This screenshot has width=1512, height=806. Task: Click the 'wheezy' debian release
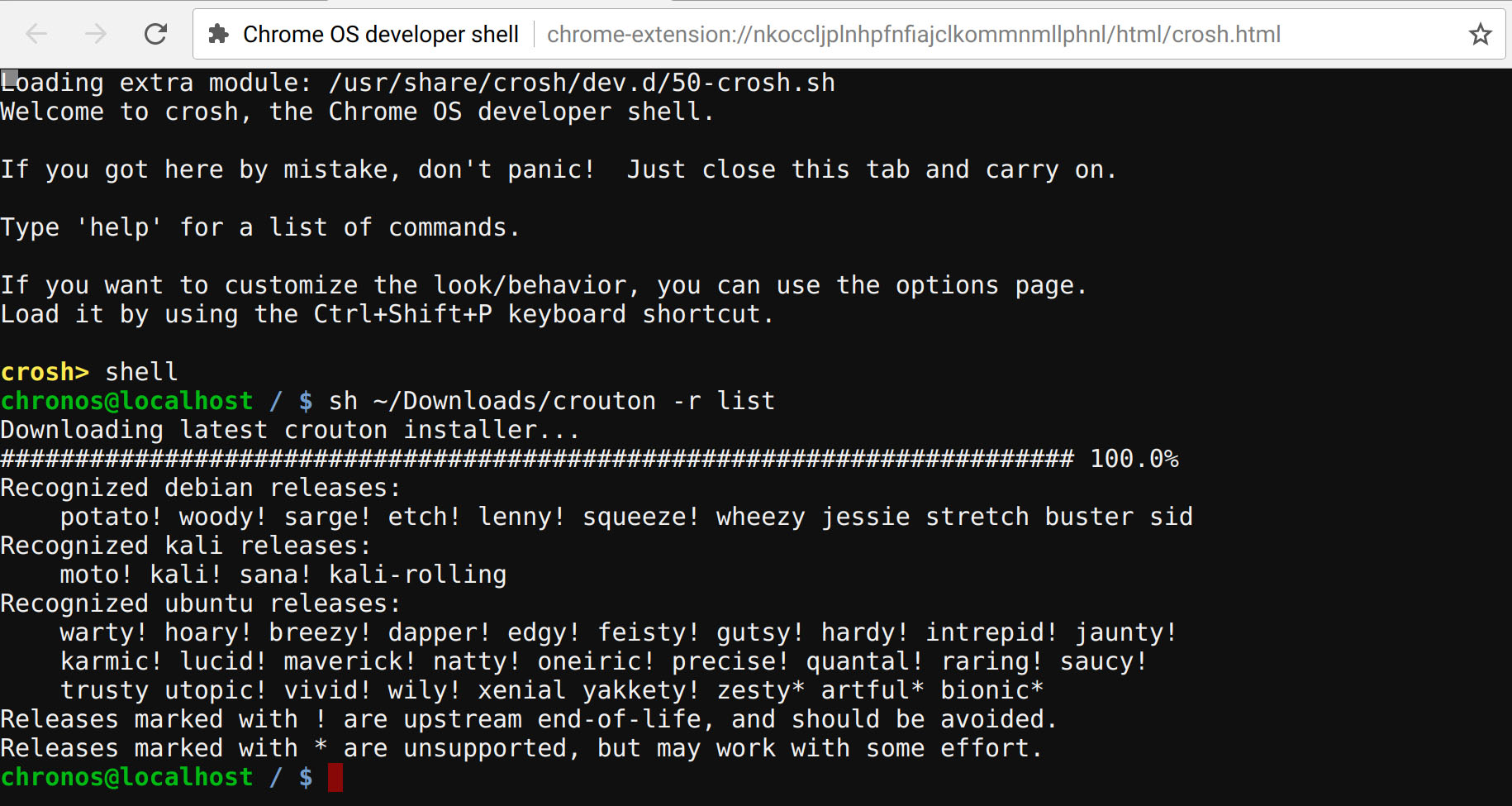tap(761, 517)
